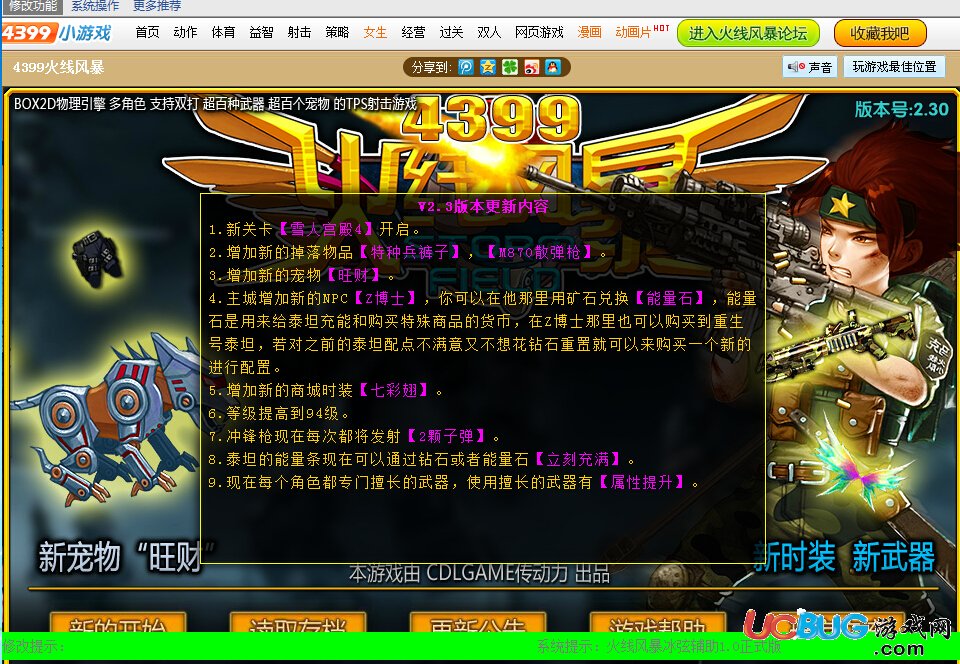The width and height of the screenshot is (960, 664).
Task: Open the 修改功能 menu
Action: coord(33,6)
